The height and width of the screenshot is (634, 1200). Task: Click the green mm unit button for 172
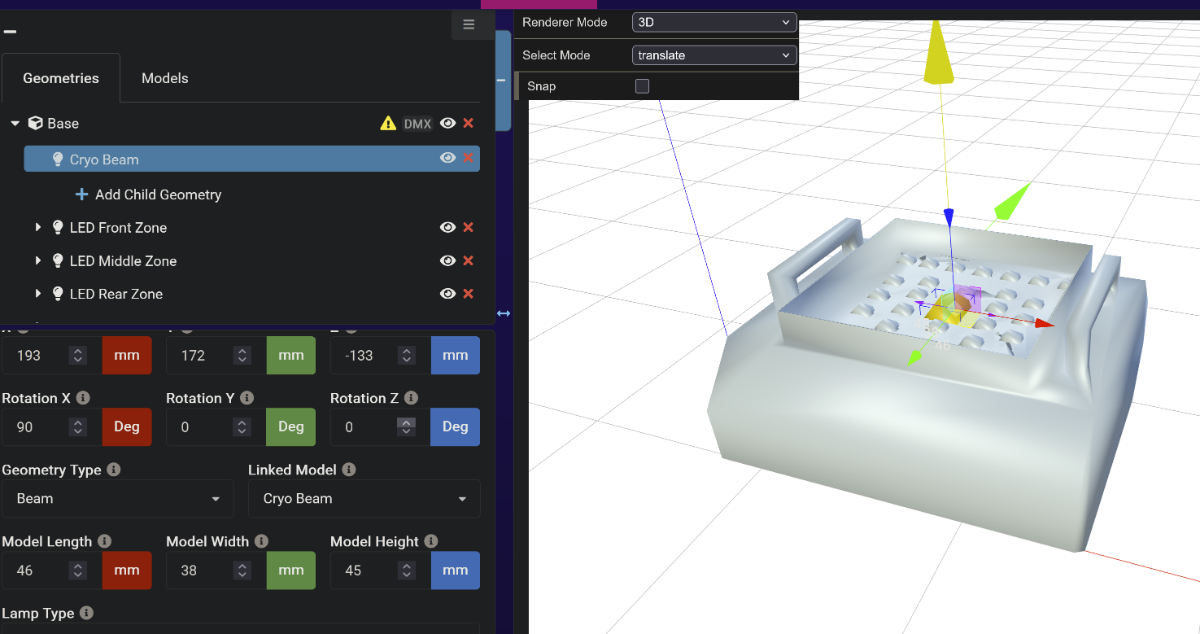tap(291, 355)
